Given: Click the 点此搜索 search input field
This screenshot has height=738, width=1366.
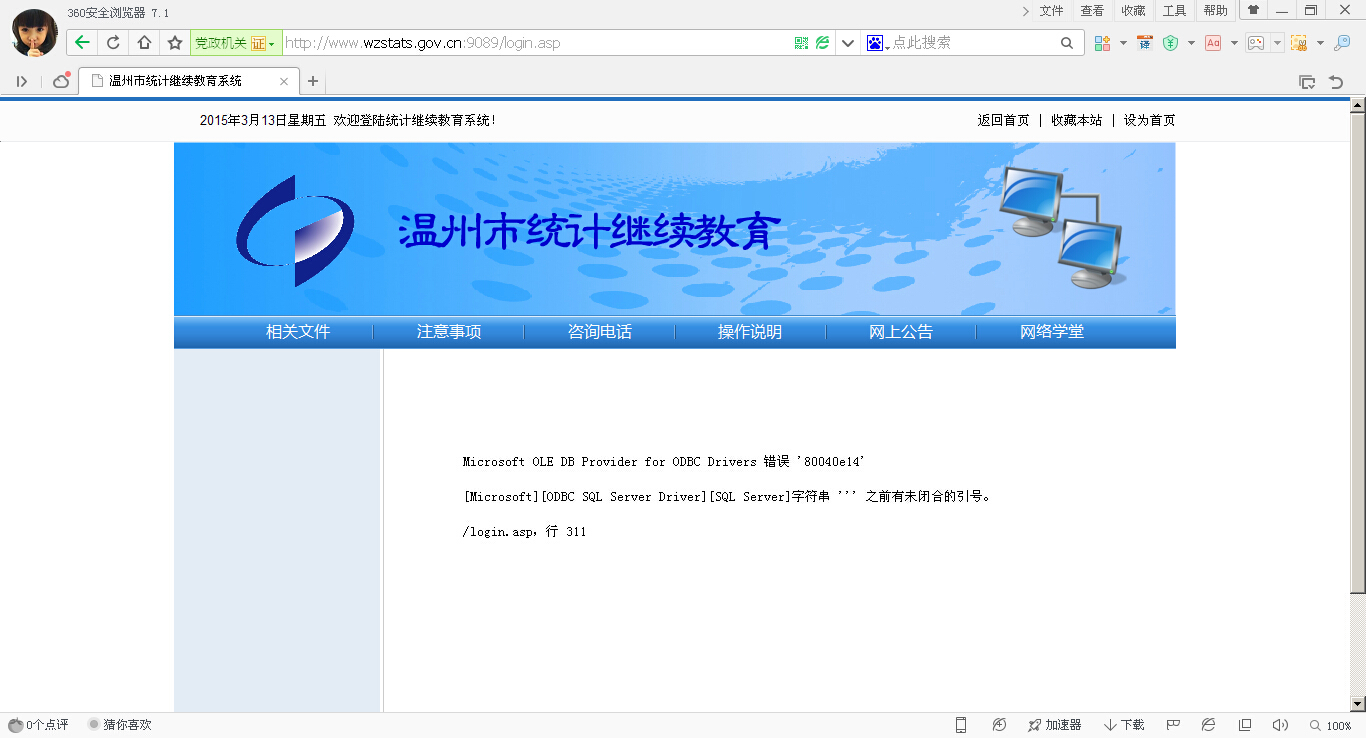Looking at the screenshot, I should (972, 43).
